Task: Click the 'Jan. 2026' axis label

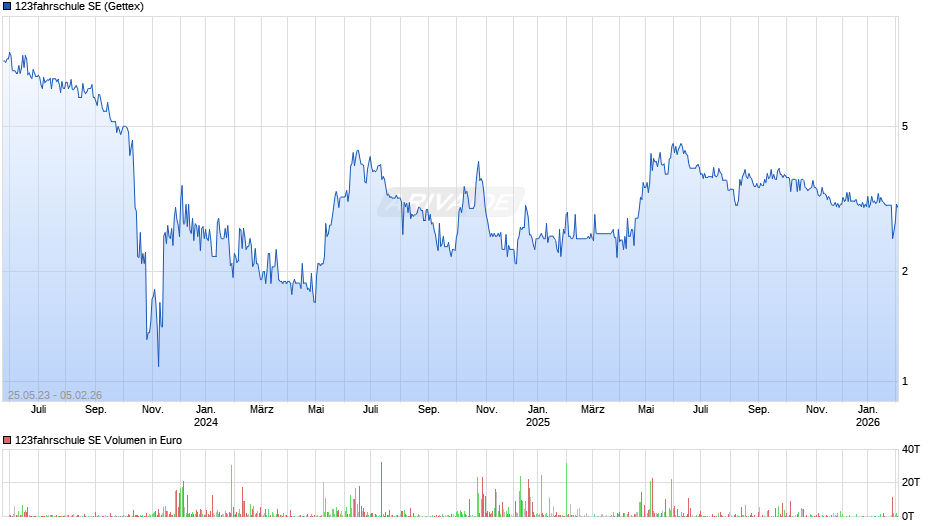Action: (x=867, y=416)
